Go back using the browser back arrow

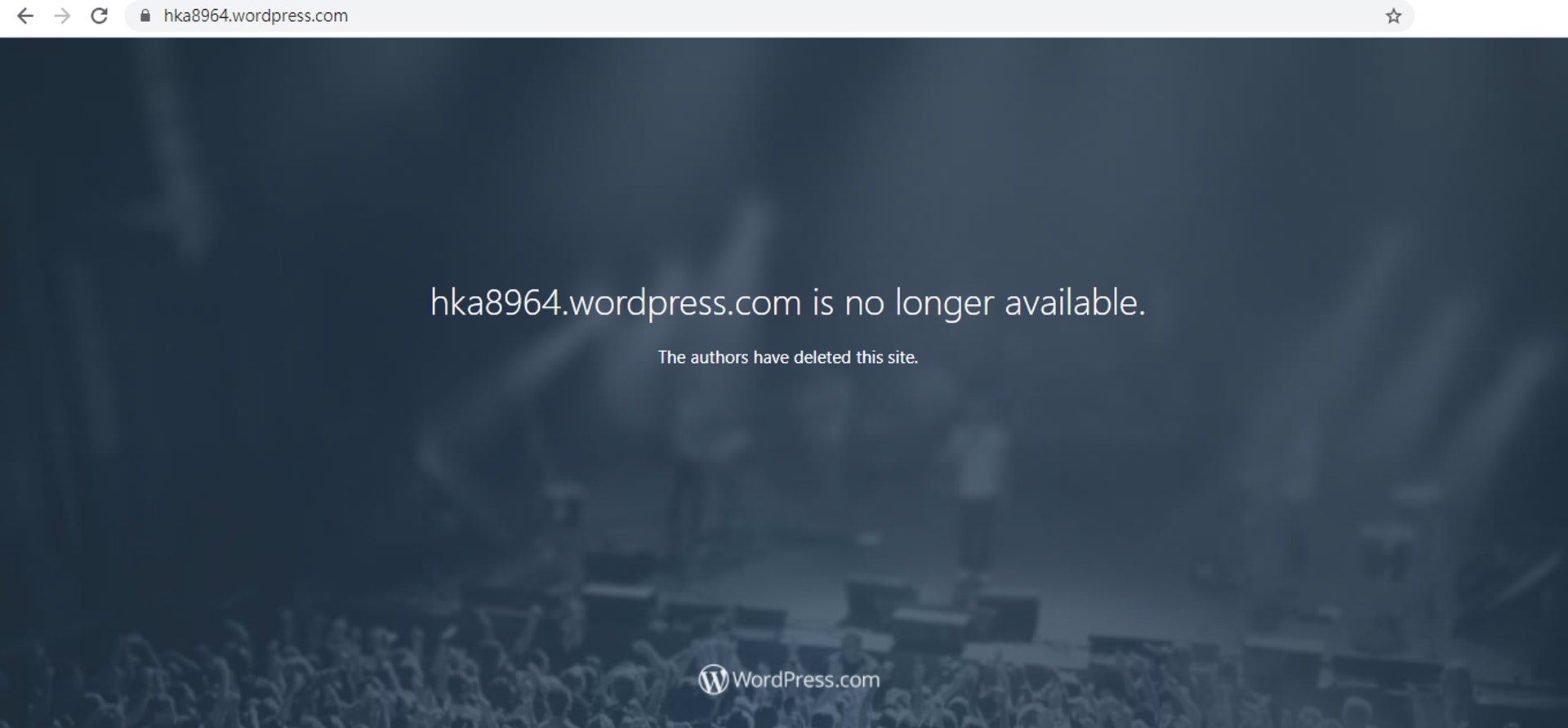click(25, 16)
